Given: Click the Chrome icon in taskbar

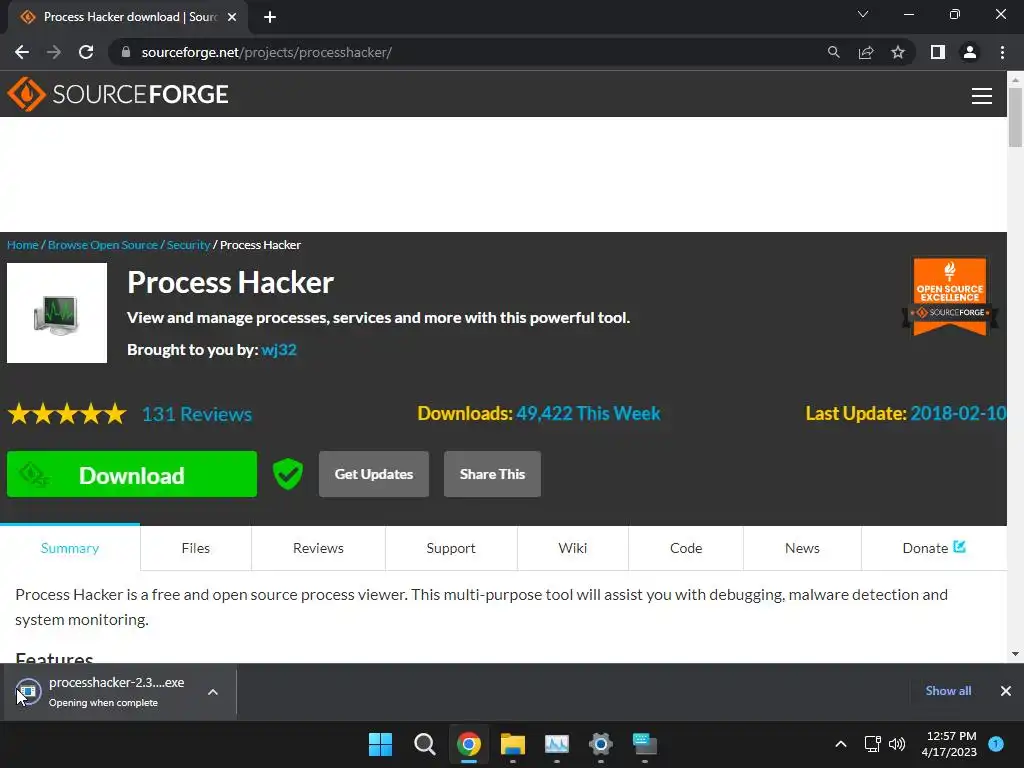Looking at the screenshot, I should (469, 744).
